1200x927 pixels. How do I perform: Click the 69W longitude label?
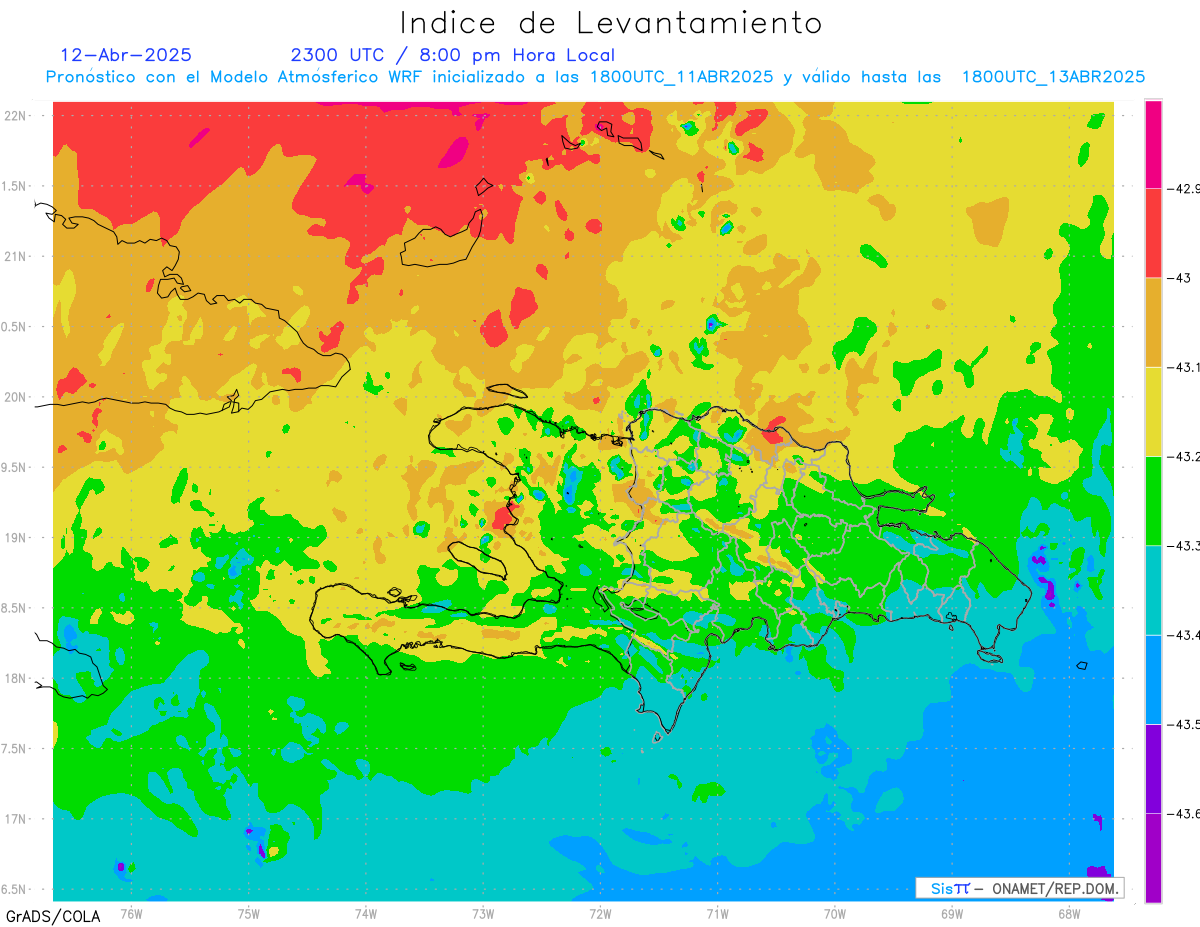(x=952, y=913)
